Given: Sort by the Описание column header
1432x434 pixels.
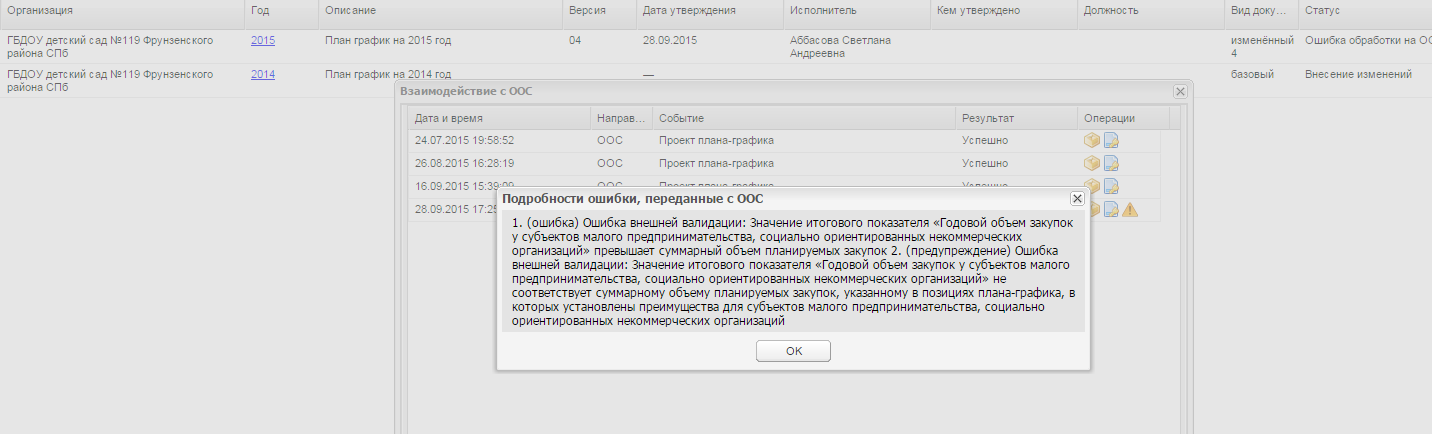Looking at the screenshot, I should click(439, 10).
